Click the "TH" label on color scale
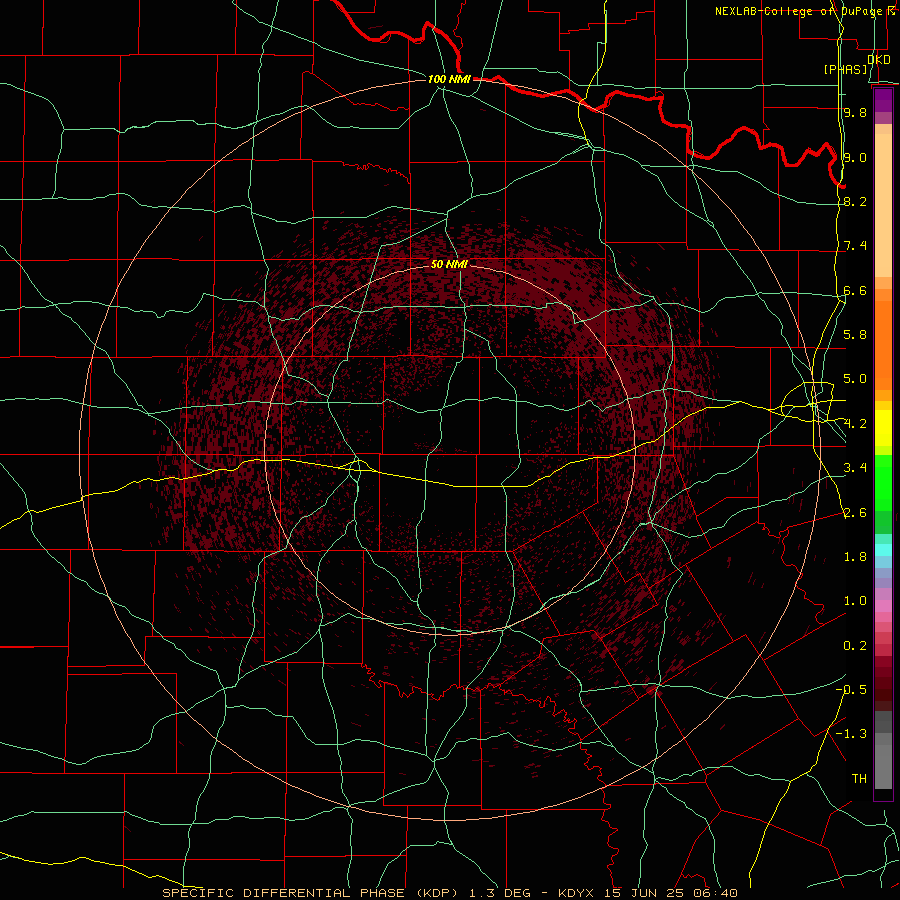This screenshot has height=900, width=900. [x=859, y=779]
